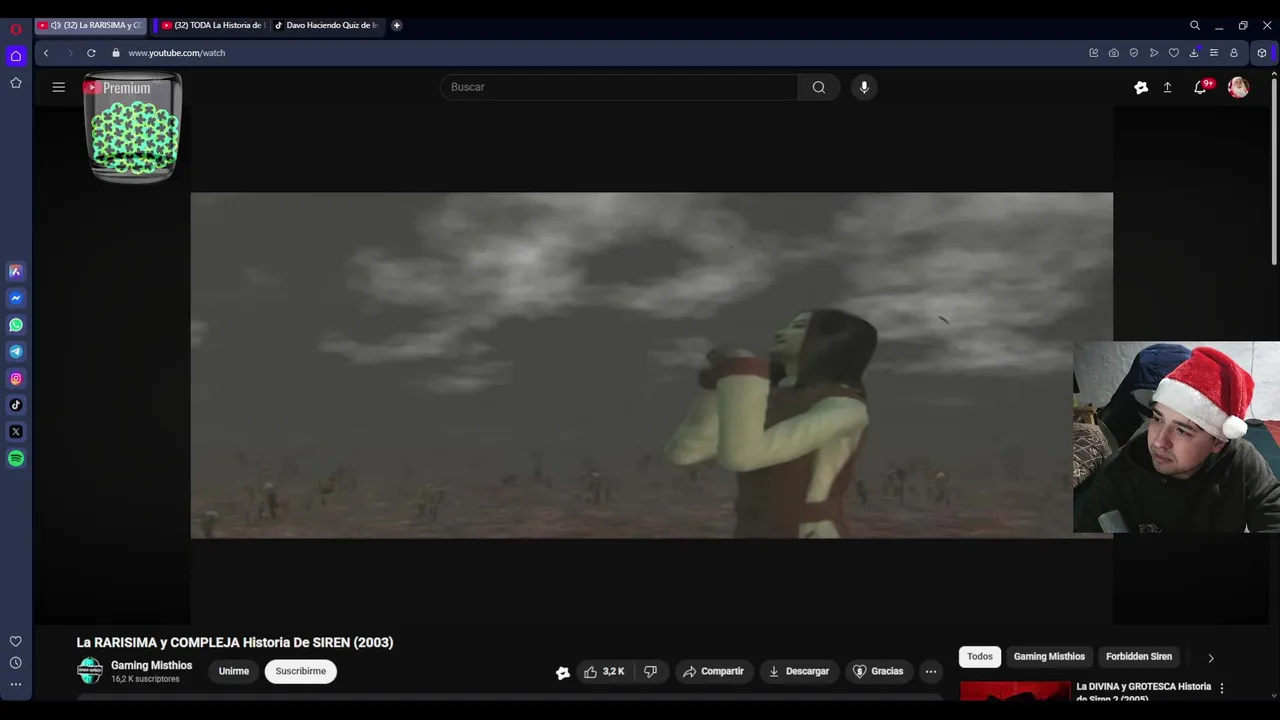The width and height of the screenshot is (1280, 720).
Task: Click the Gracias thanks button
Action: pyautogui.click(x=877, y=672)
